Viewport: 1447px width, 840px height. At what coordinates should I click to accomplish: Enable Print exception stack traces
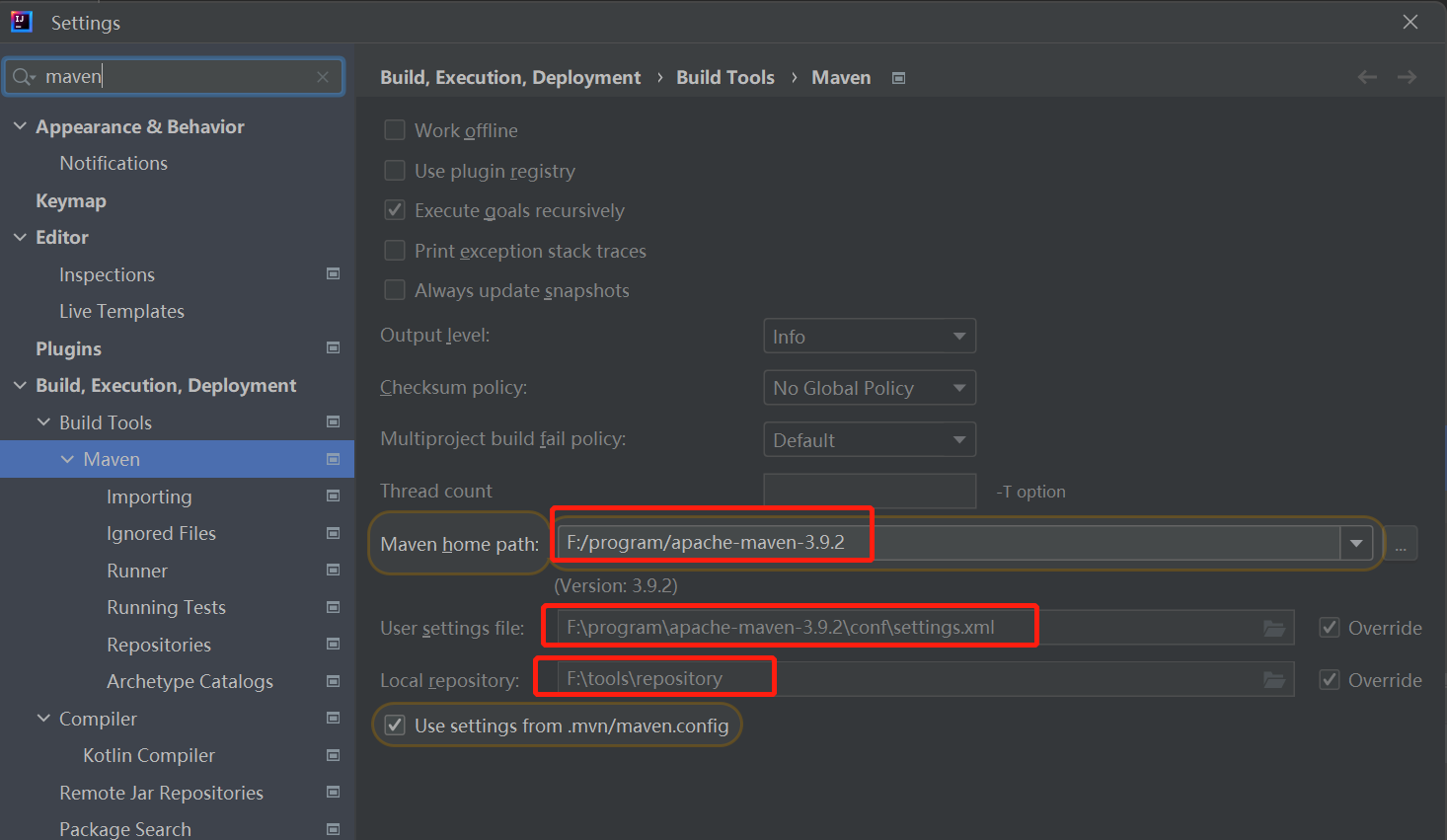(395, 251)
